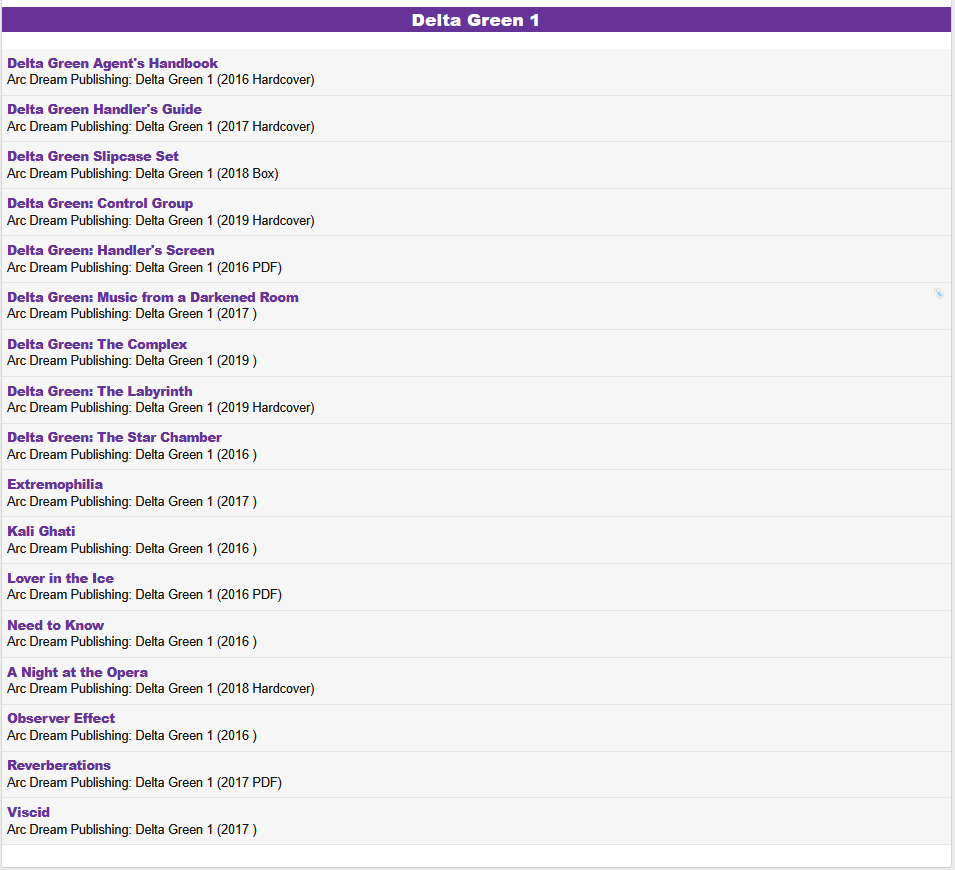
Task: Select the '(2017 )' publisher line under Music from a Darkened Room
Action: coord(132,314)
